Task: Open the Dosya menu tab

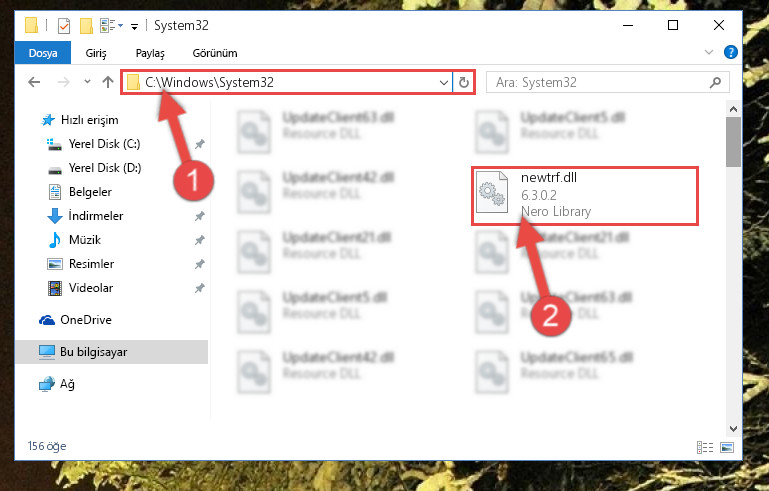Action: (43, 53)
